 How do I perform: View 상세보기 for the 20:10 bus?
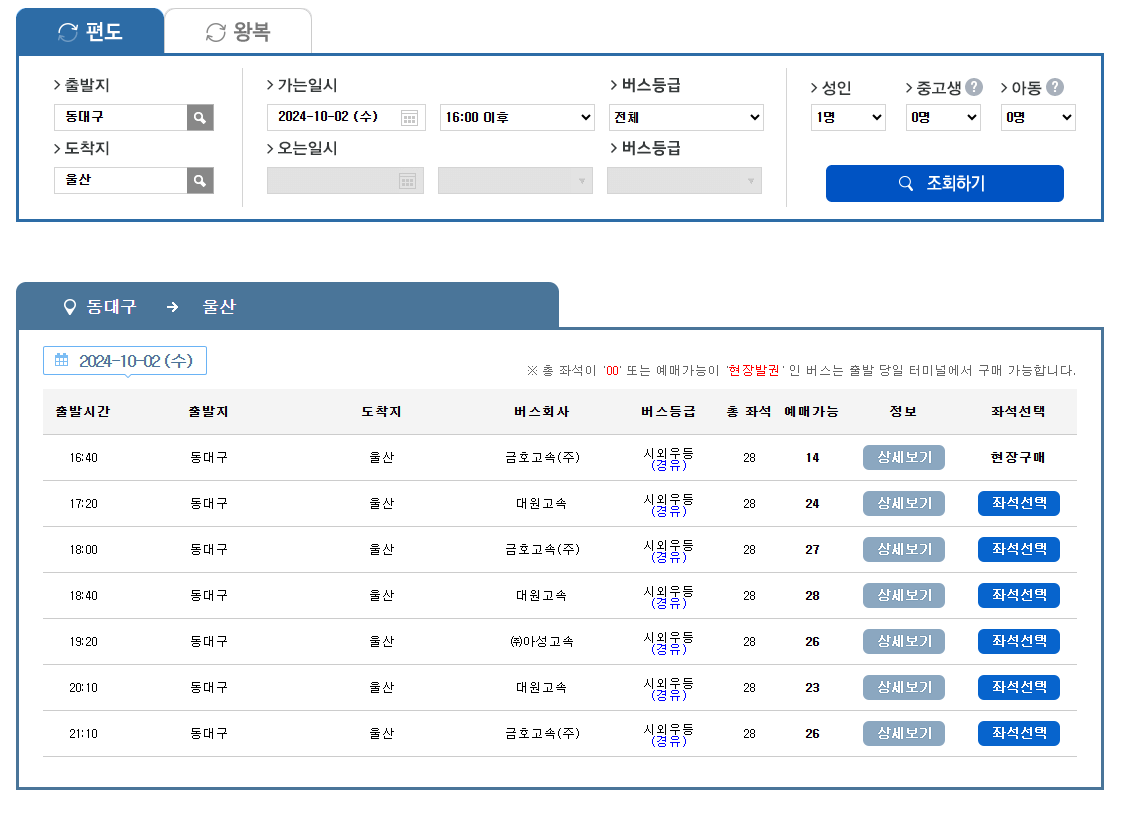point(904,687)
